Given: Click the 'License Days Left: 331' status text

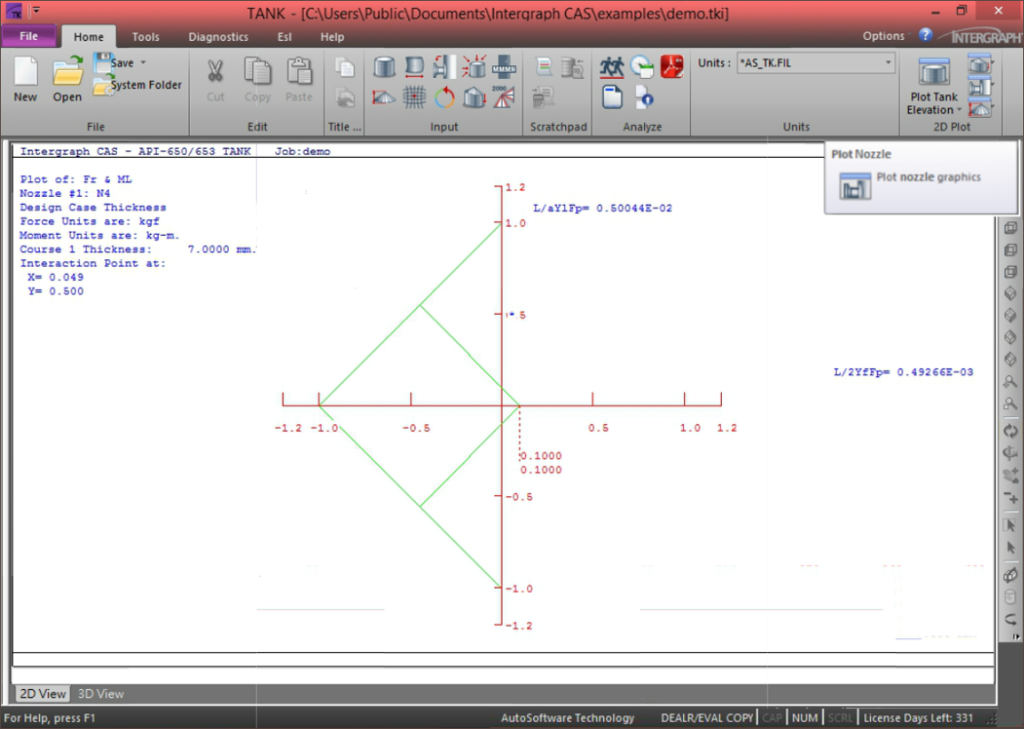Looking at the screenshot, I should (918, 718).
